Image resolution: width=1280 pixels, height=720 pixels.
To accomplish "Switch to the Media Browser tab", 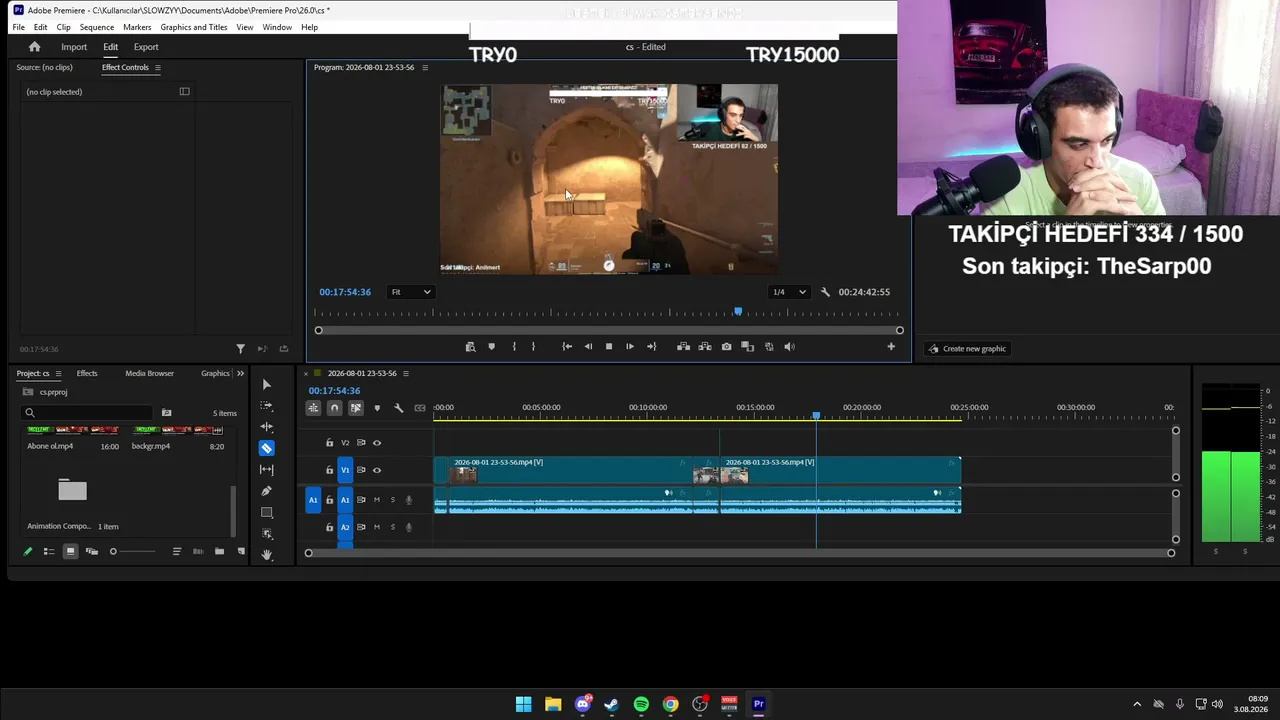I will 149,374.
